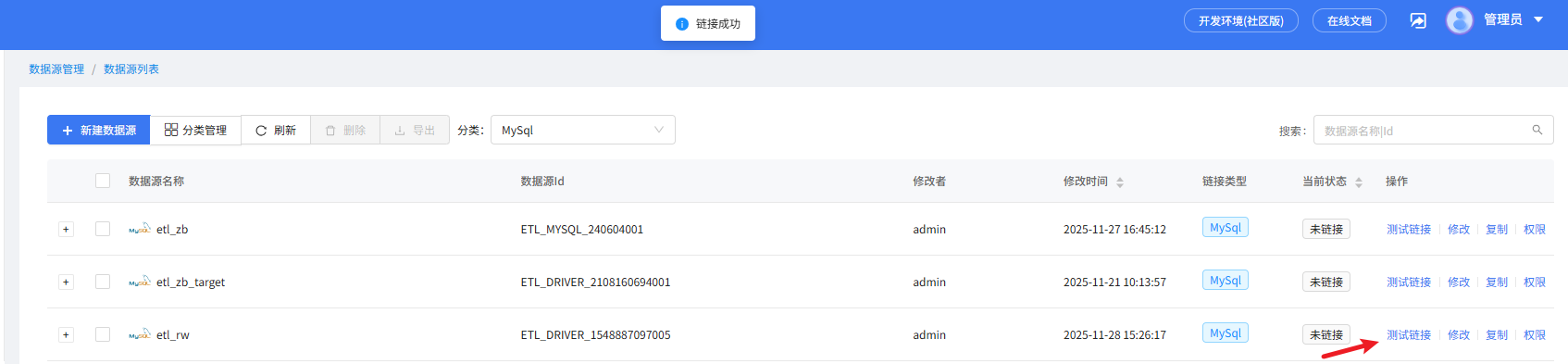Check the etl_zb_target row checkbox
The image size is (1568, 364).
tap(103, 282)
